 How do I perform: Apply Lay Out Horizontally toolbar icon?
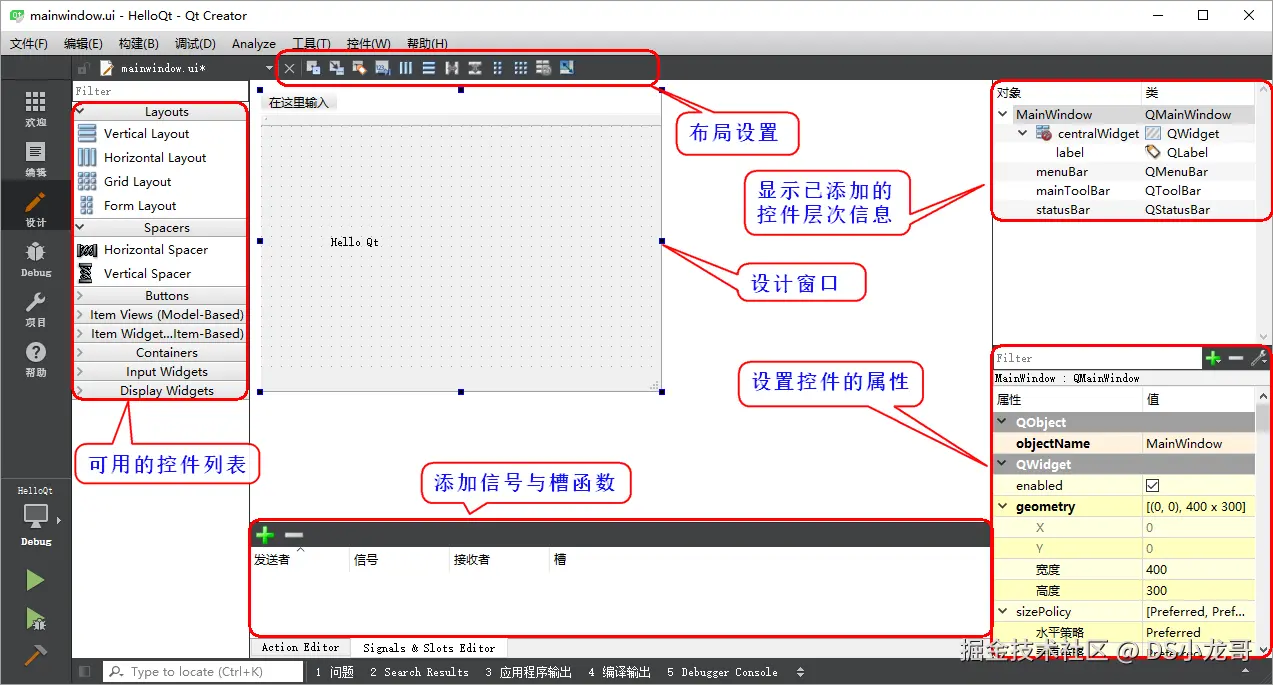[405, 68]
